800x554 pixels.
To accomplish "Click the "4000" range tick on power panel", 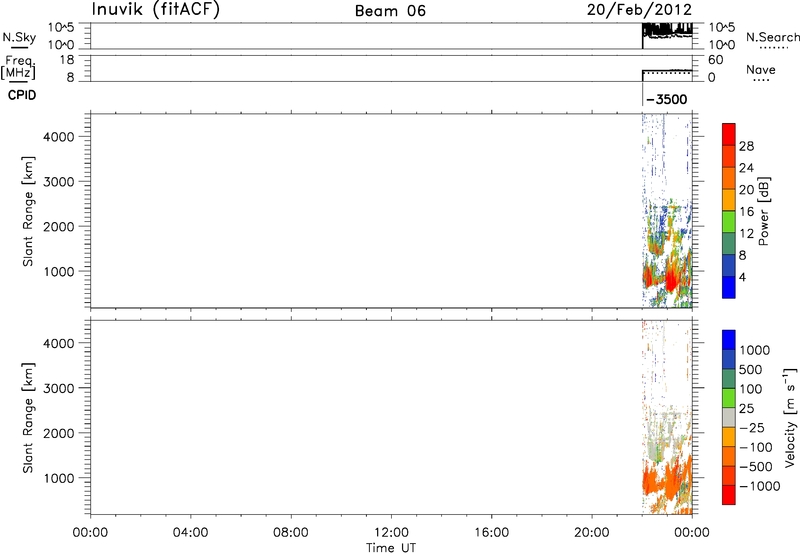I will point(59,137).
